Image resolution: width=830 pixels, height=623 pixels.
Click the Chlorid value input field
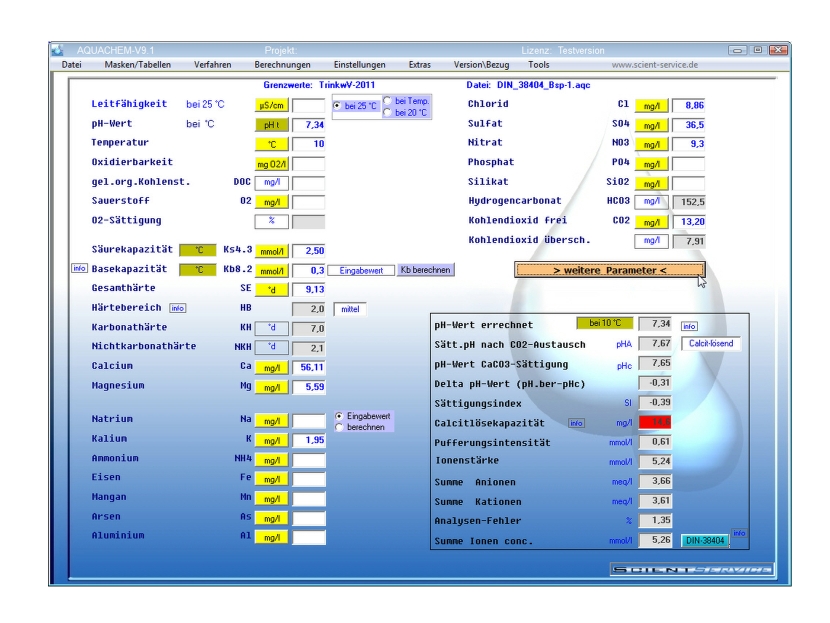tap(689, 105)
